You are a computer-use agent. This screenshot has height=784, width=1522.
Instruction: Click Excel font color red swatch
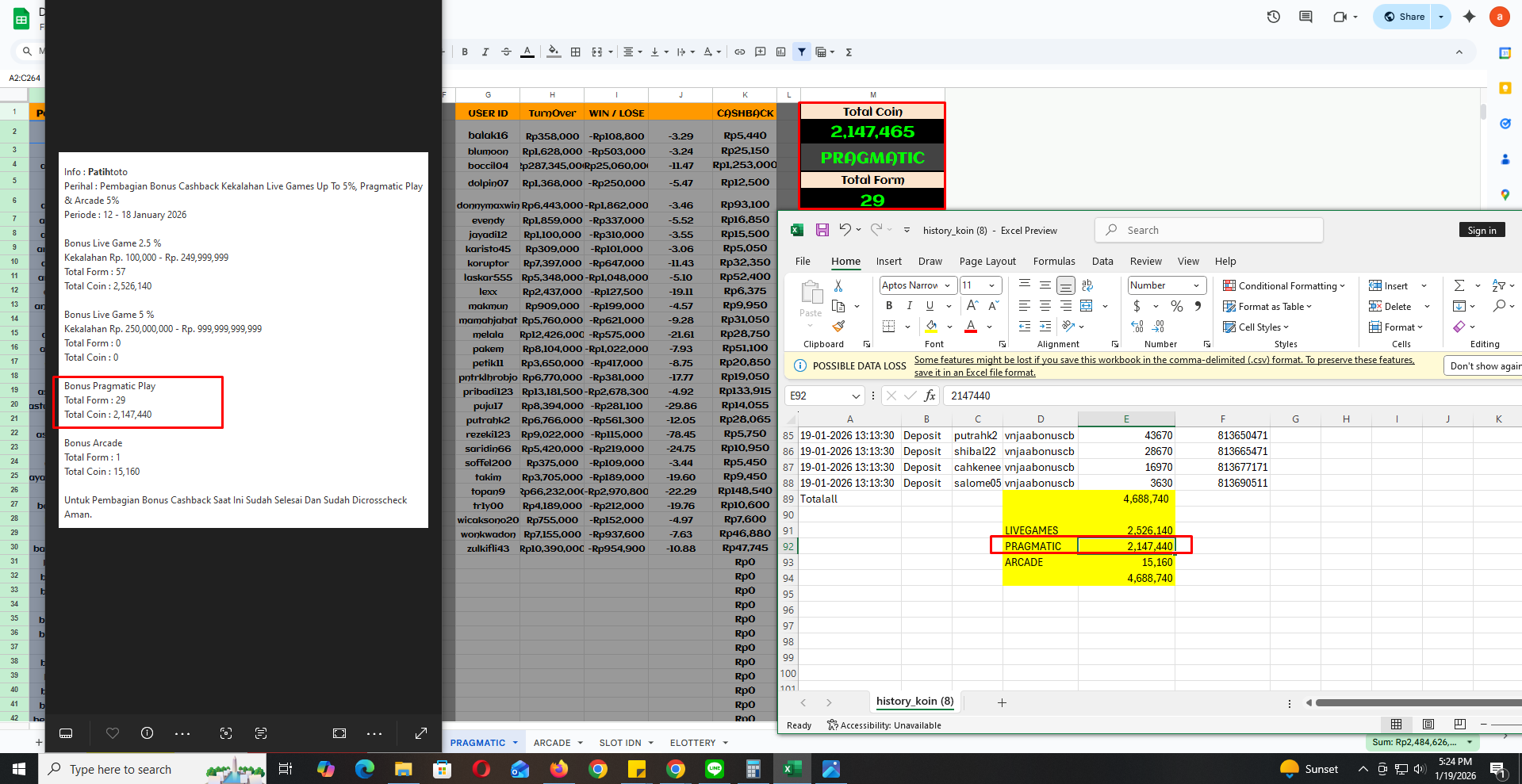(971, 327)
